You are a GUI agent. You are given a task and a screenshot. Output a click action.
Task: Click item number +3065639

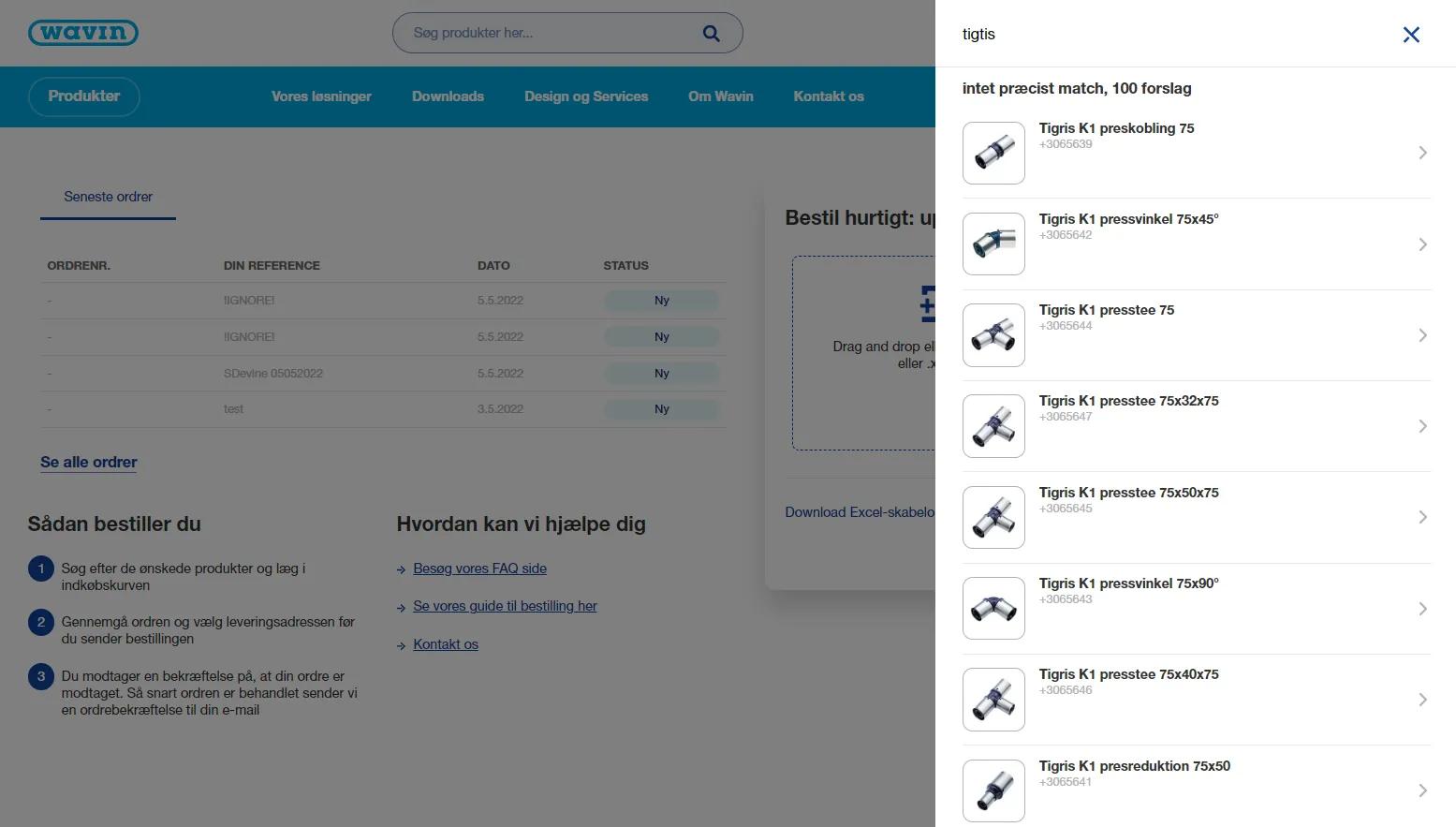pos(1066,144)
